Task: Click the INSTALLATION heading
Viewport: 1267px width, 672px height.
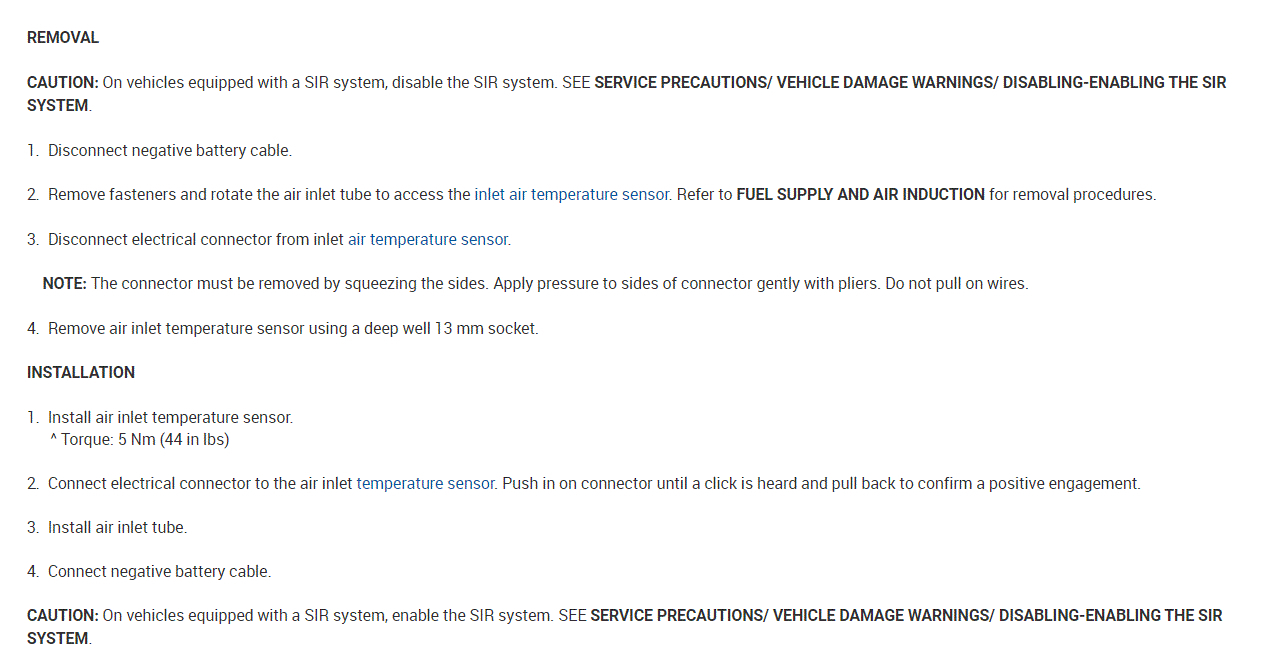Action: (81, 373)
